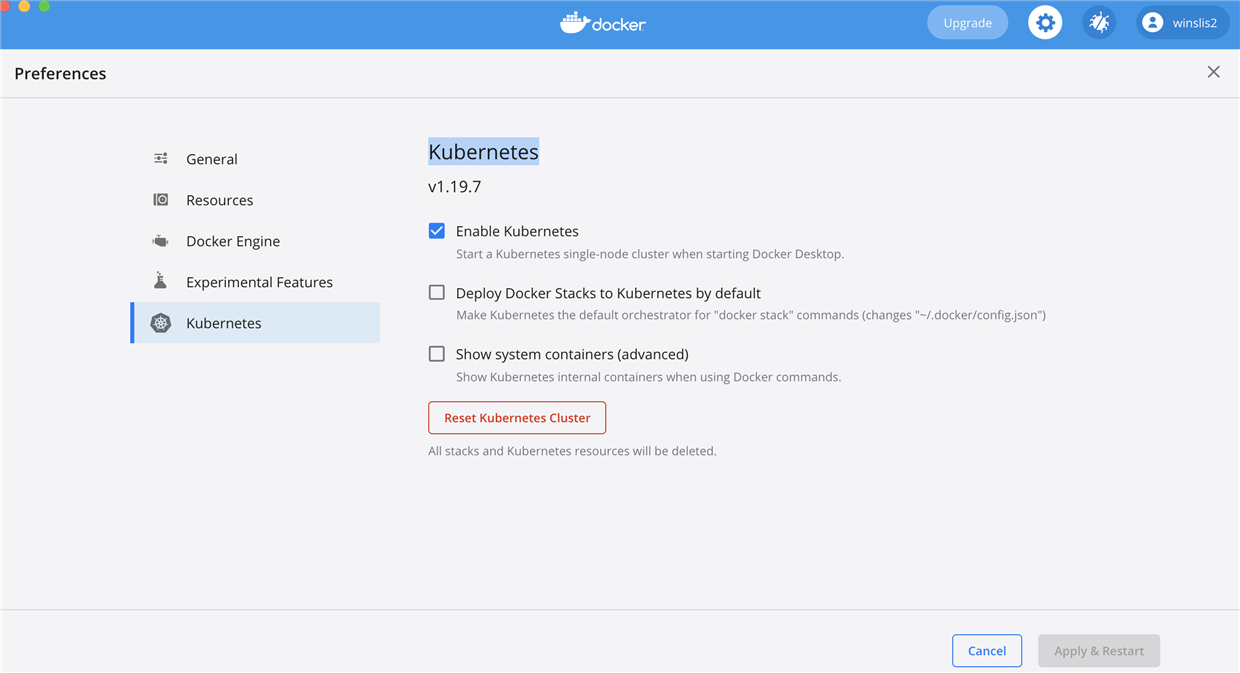Click the 'Make Kubernetes the default orchestrator' description
Viewport: 1240px width, 673px height.
tap(751, 315)
